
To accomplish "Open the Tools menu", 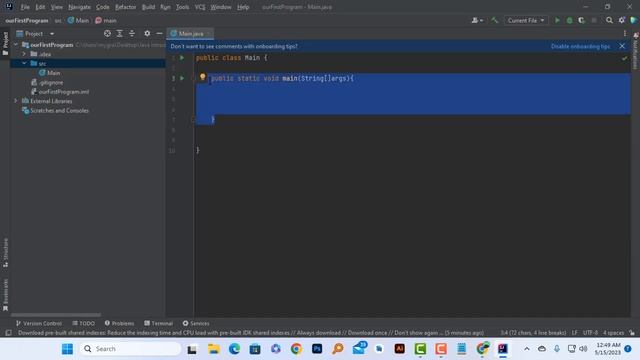I will pyautogui.click(x=182, y=7).
